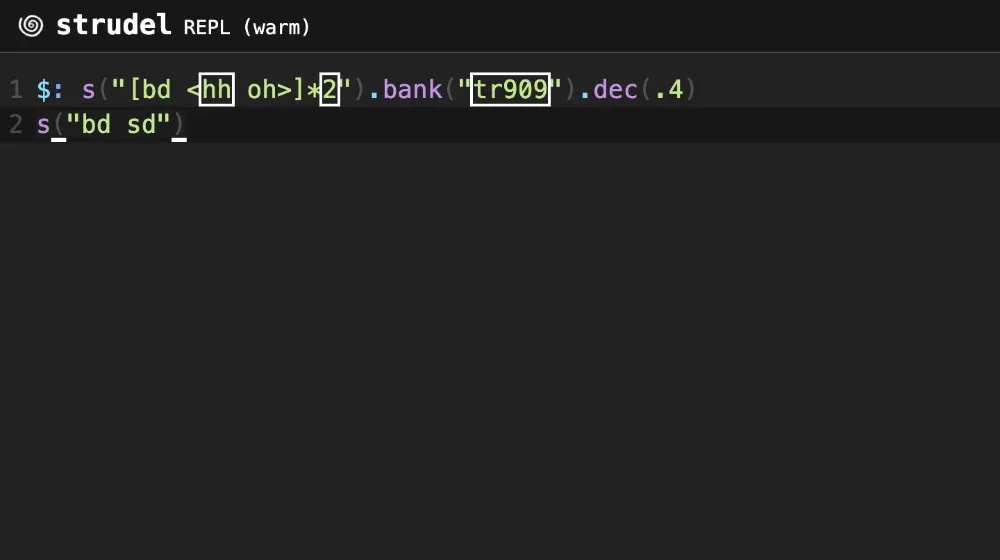Click the "tr909" bank name string
The image size is (1000, 560).
pyautogui.click(x=510, y=89)
